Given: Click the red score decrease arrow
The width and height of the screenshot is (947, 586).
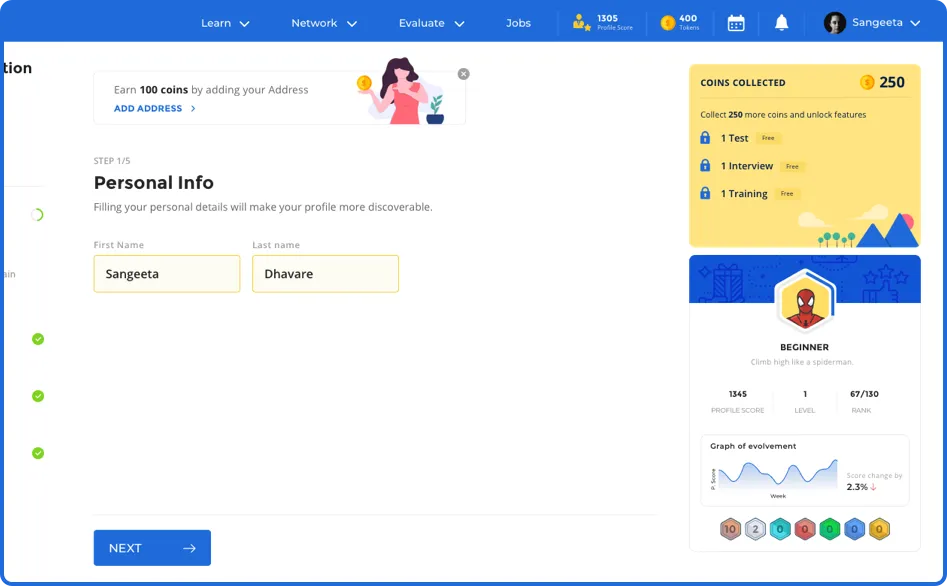Looking at the screenshot, I should point(873,487).
